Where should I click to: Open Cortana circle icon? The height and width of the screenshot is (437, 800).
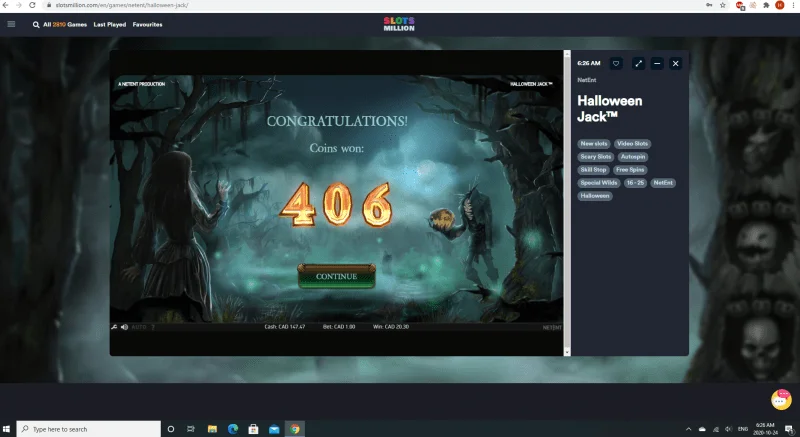click(x=171, y=429)
